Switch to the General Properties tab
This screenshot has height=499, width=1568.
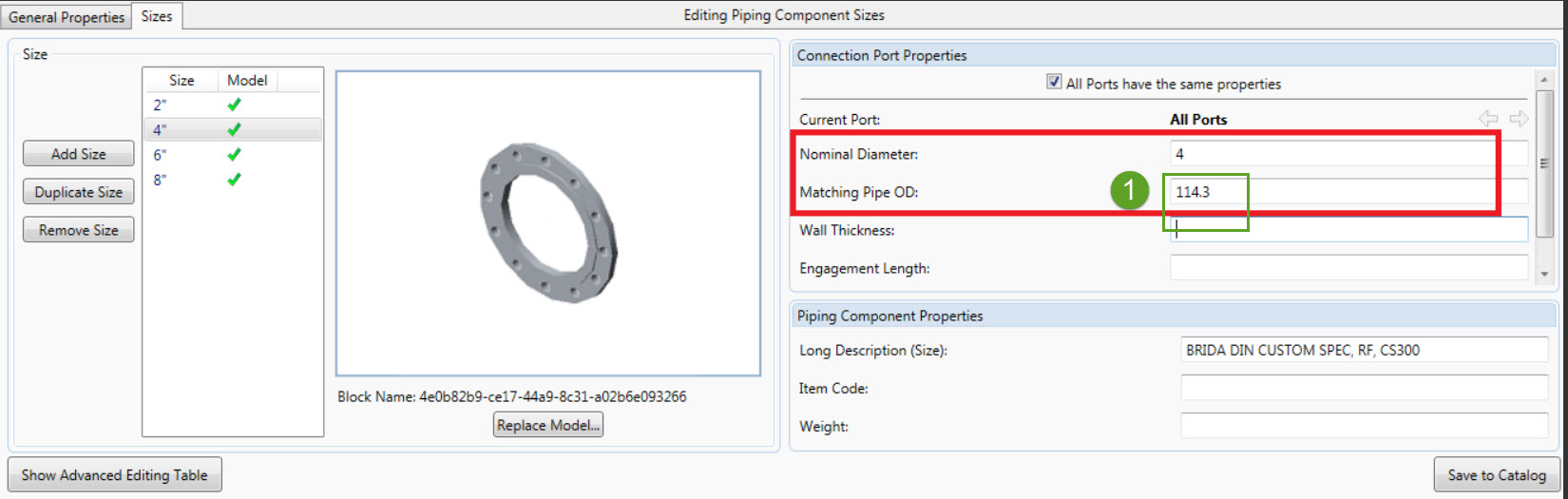coord(67,17)
